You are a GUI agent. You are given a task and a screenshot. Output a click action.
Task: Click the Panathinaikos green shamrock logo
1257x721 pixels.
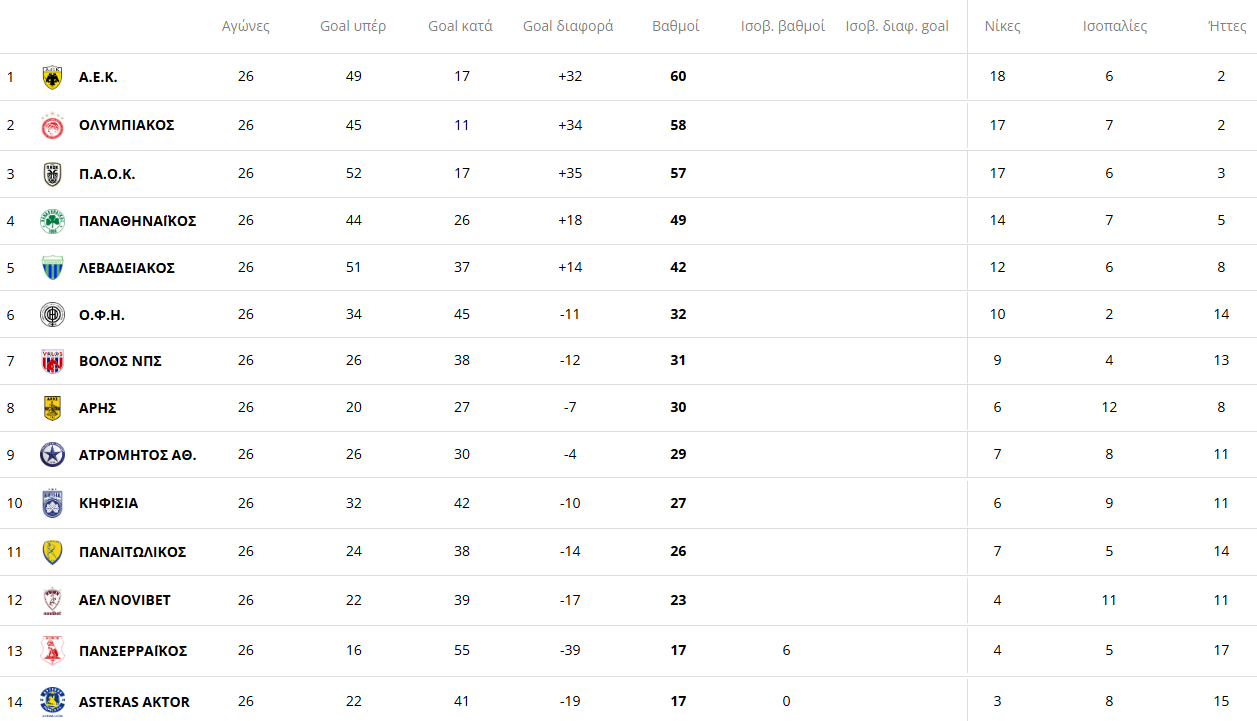click(x=52, y=221)
